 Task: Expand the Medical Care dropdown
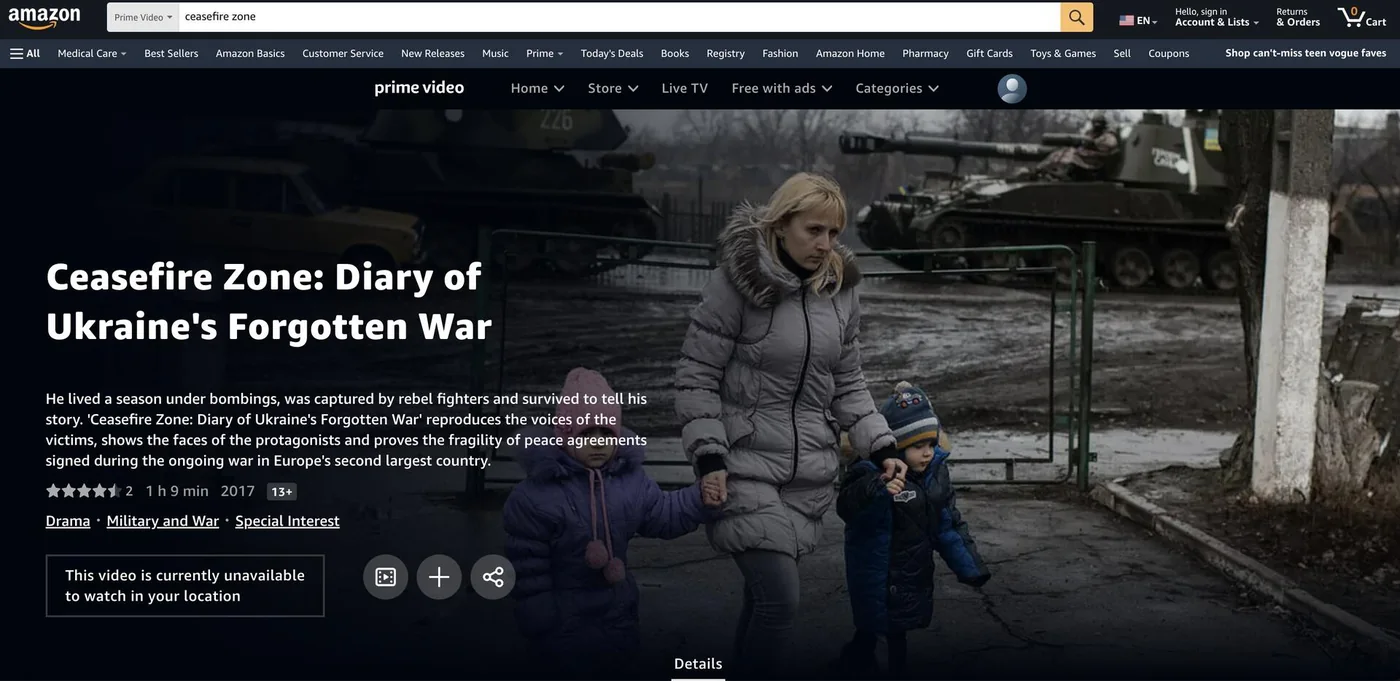coord(92,53)
